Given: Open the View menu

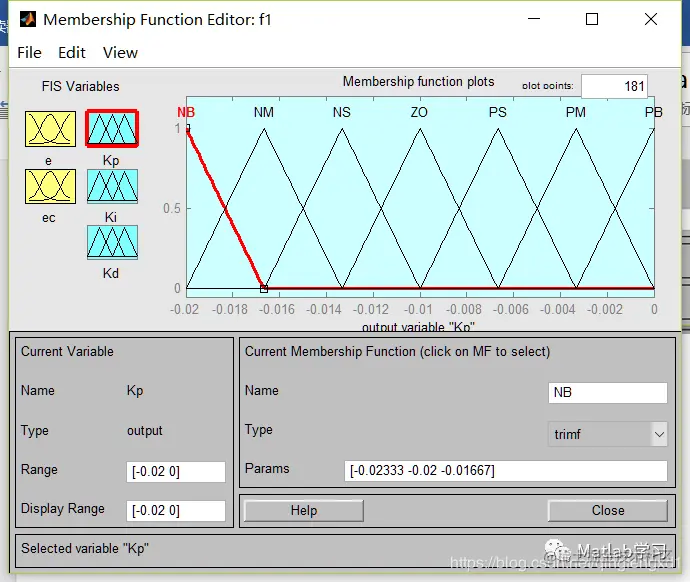Looking at the screenshot, I should pos(120,53).
